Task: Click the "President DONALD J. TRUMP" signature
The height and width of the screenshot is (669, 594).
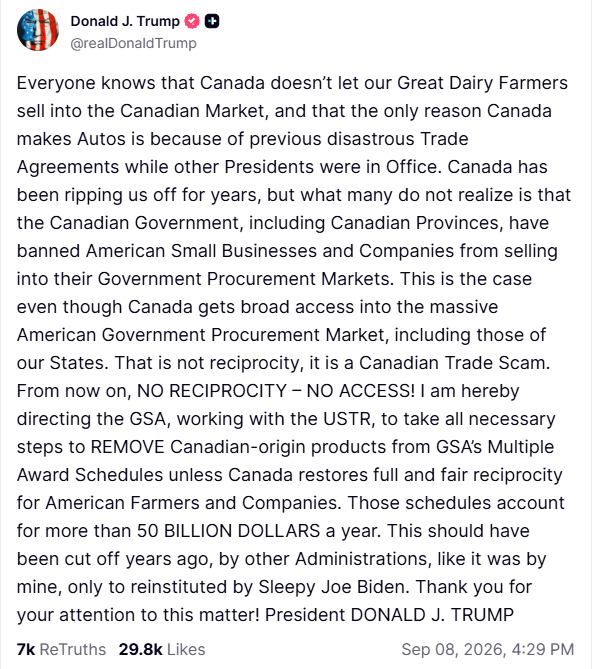Action: [x=389, y=615]
